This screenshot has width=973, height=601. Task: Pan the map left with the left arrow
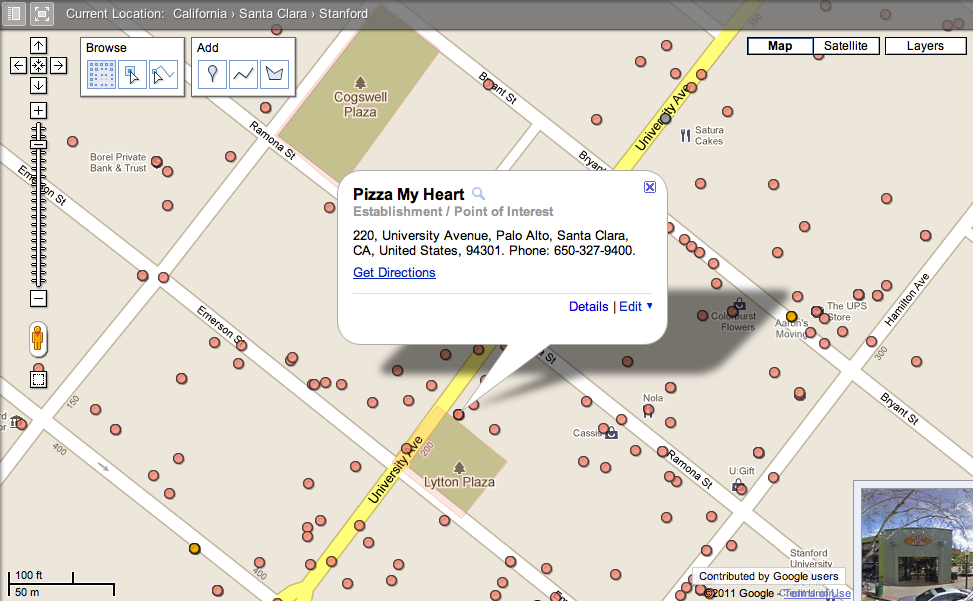click(x=19, y=65)
